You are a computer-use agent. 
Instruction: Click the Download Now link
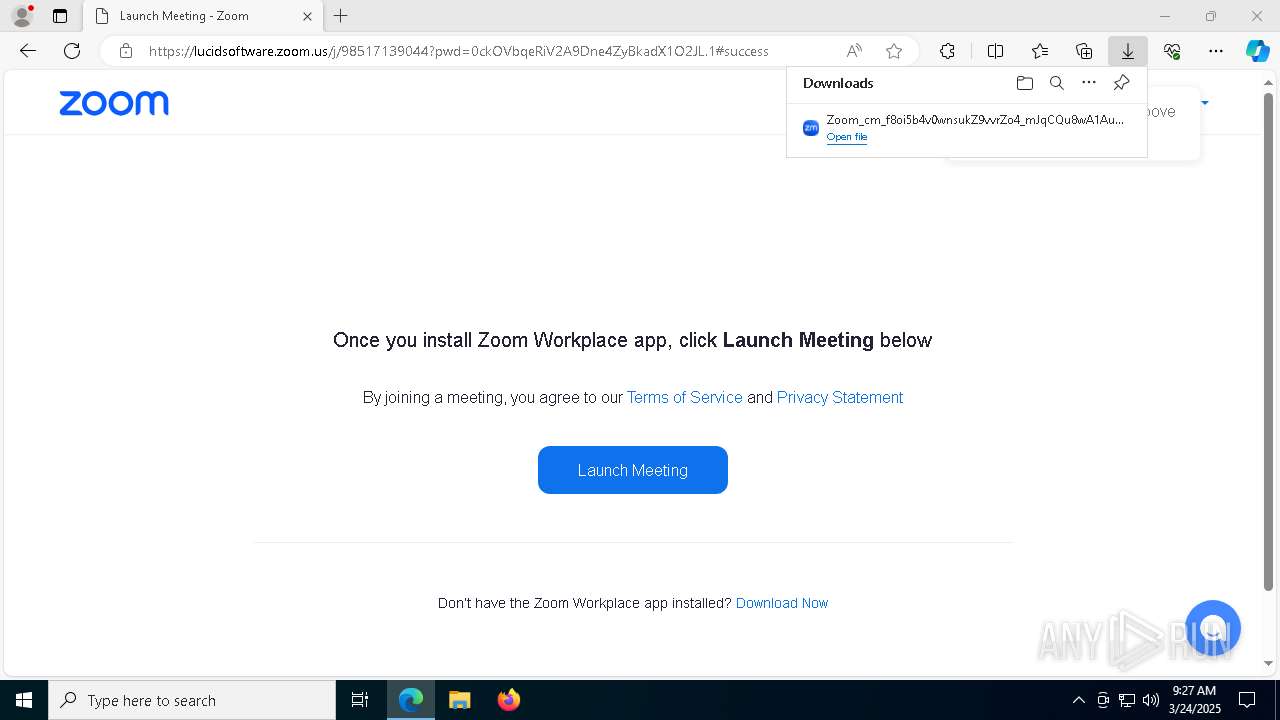pos(782,603)
